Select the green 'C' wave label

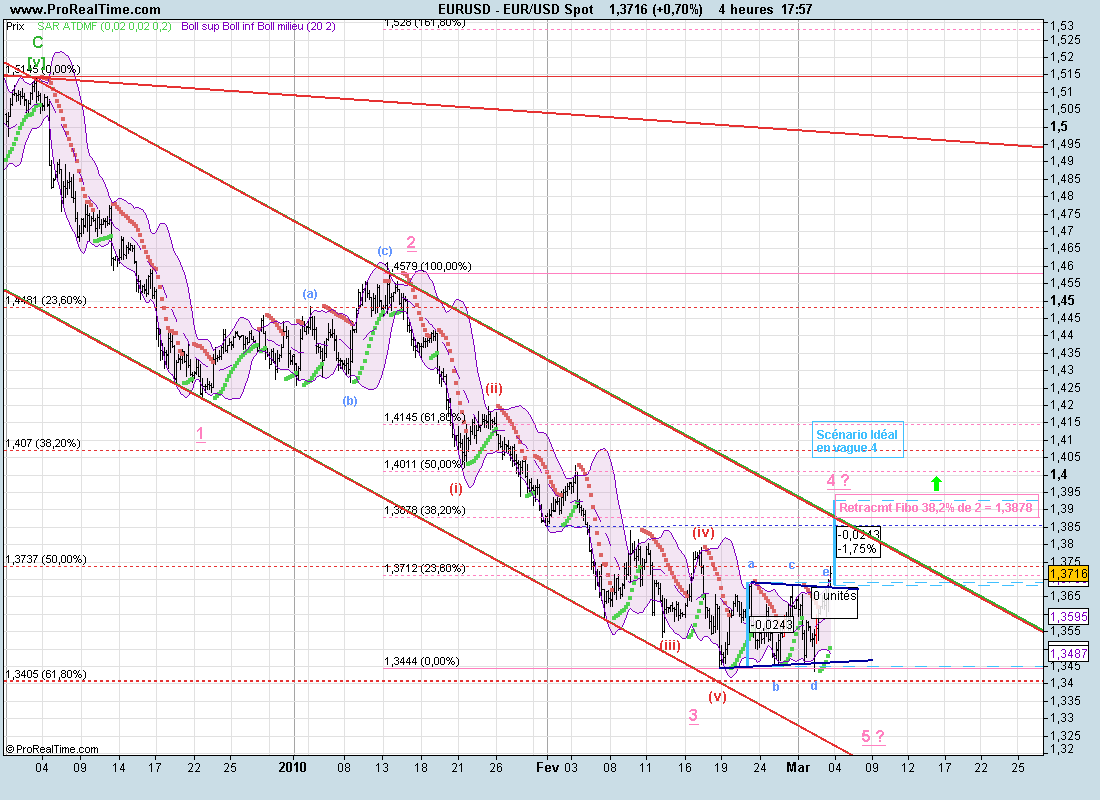[37, 43]
